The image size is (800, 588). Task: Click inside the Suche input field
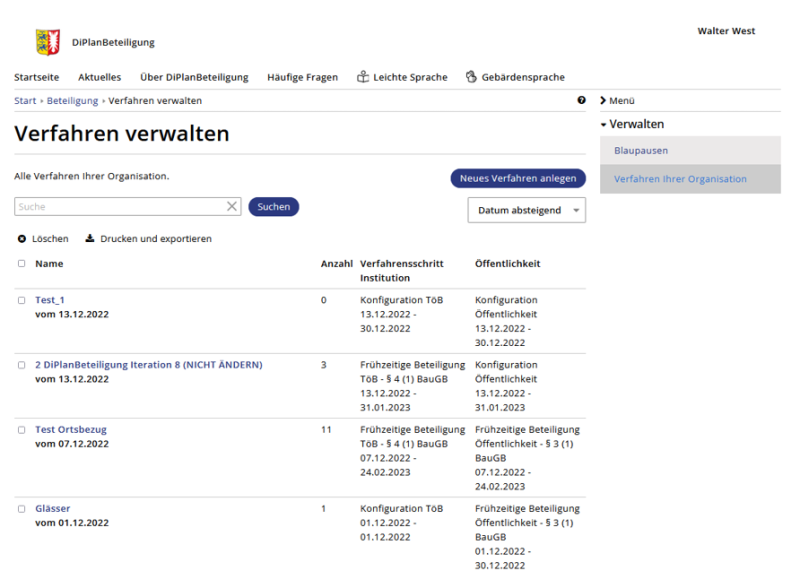point(110,207)
